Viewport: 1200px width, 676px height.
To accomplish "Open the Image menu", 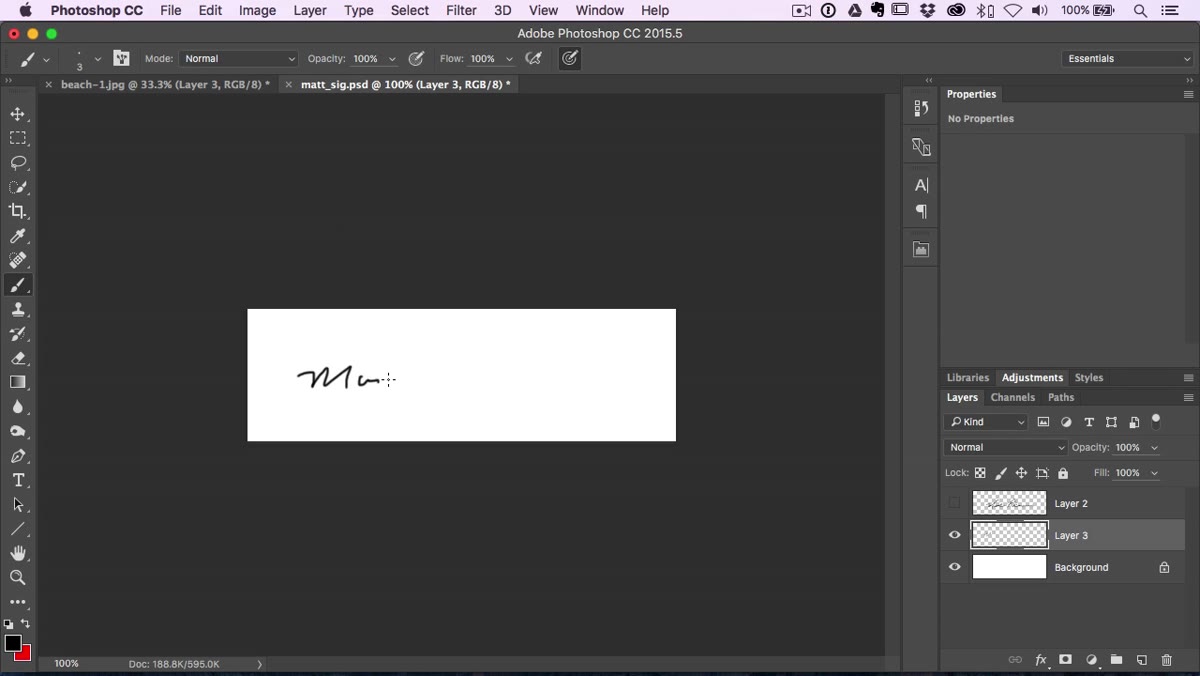I will pyautogui.click(x=257, y=10).
